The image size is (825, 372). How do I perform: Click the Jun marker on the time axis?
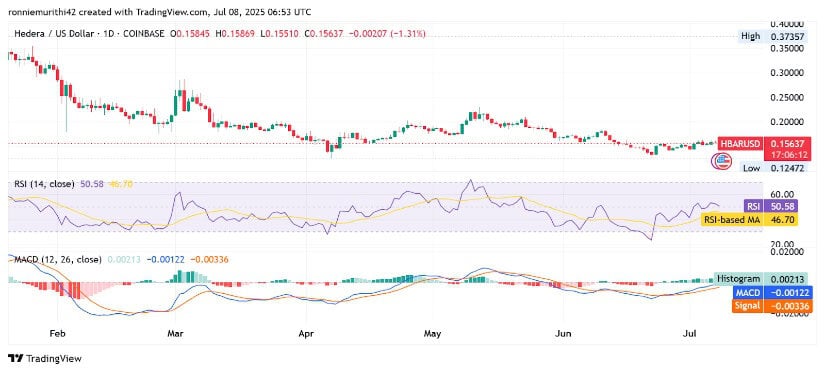pos(563,334)
